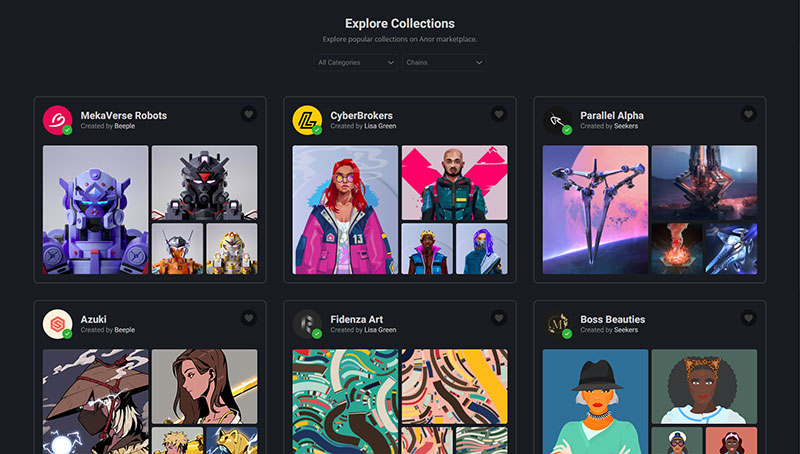Screen dimensions: 800x454
Task: Open the large spaceship over planet image
Action: (595, 210)
